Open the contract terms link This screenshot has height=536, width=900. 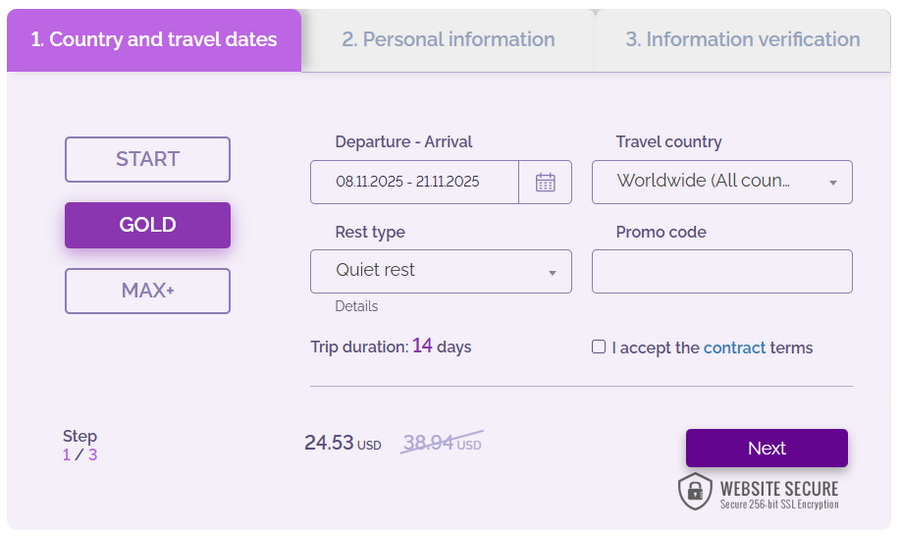point(734,348)
